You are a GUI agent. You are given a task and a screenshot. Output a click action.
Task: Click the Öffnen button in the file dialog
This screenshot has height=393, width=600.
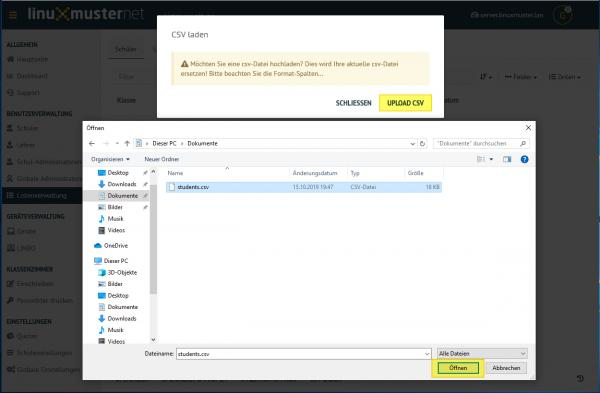click(458, 368)
